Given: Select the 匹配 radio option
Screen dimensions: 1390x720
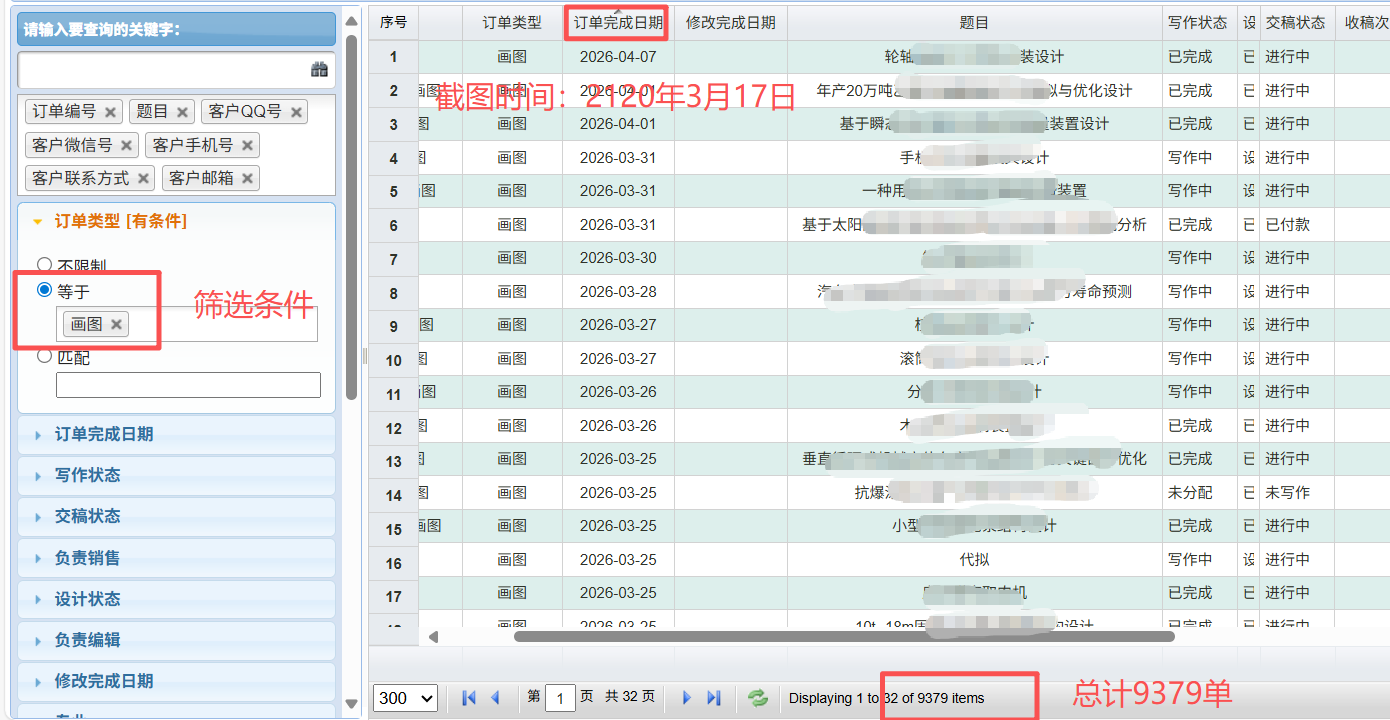Looking at the screenshot, I should coord(44,356).
